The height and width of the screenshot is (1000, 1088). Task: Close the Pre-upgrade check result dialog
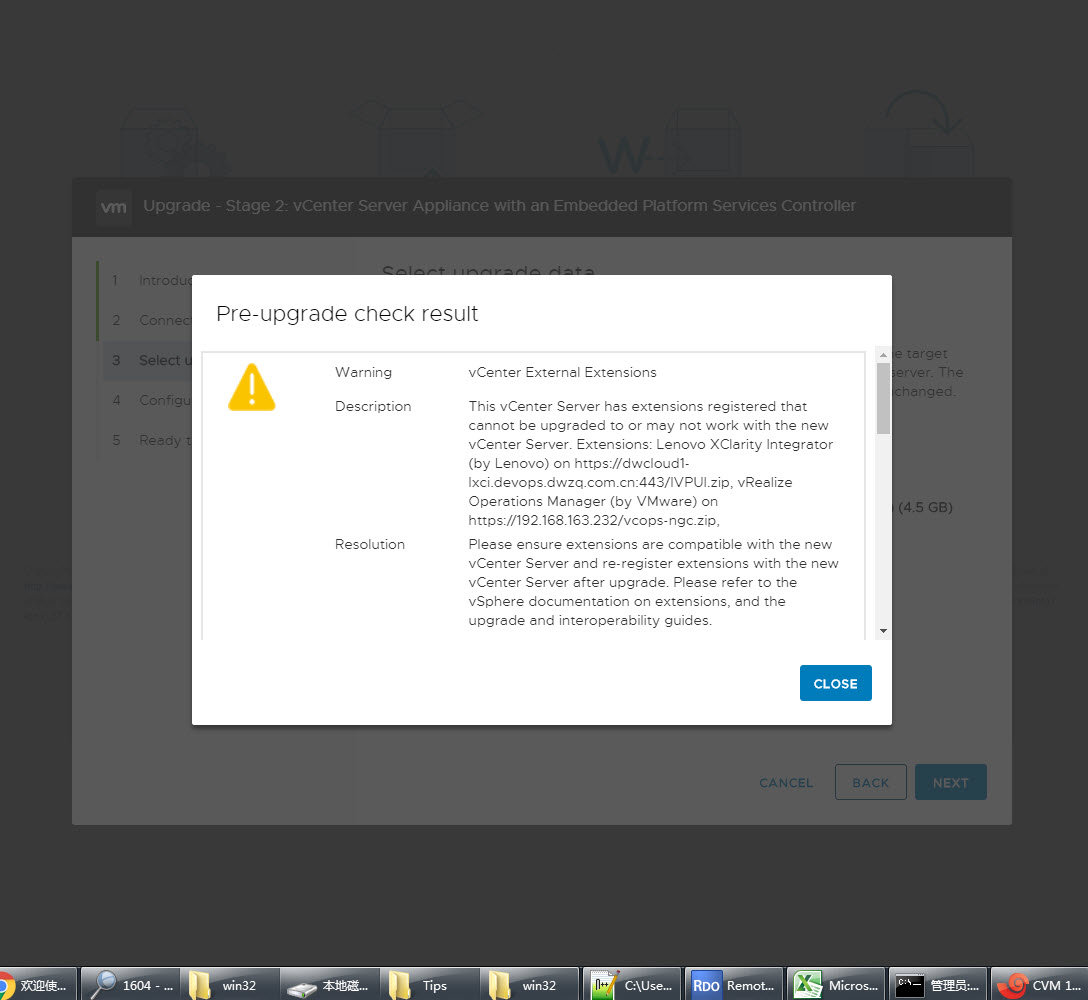coord(835,684)
